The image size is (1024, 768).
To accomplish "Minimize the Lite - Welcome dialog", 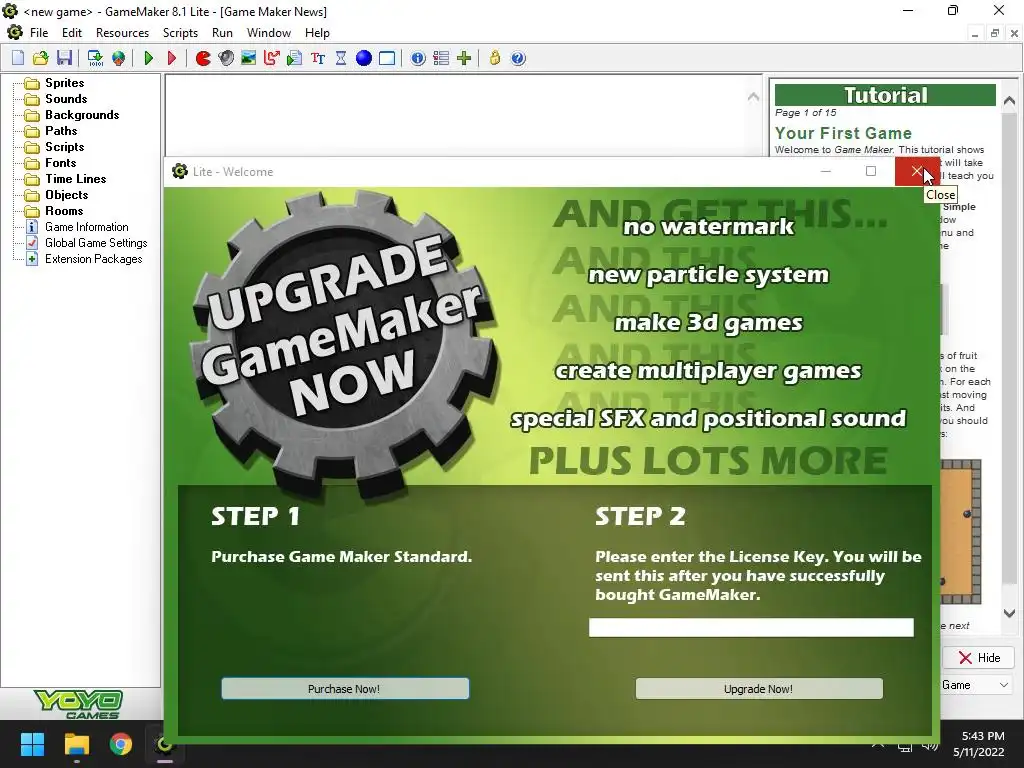I will 825,172.
